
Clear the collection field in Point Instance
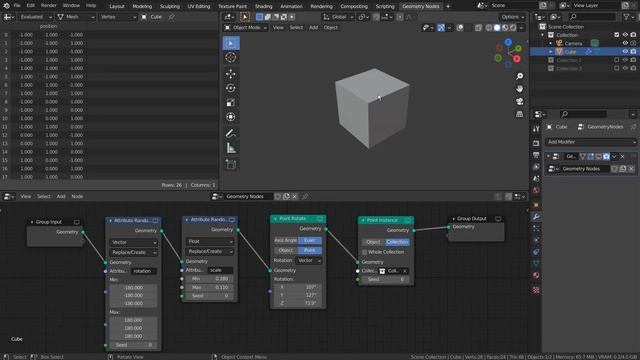point(405,271)
